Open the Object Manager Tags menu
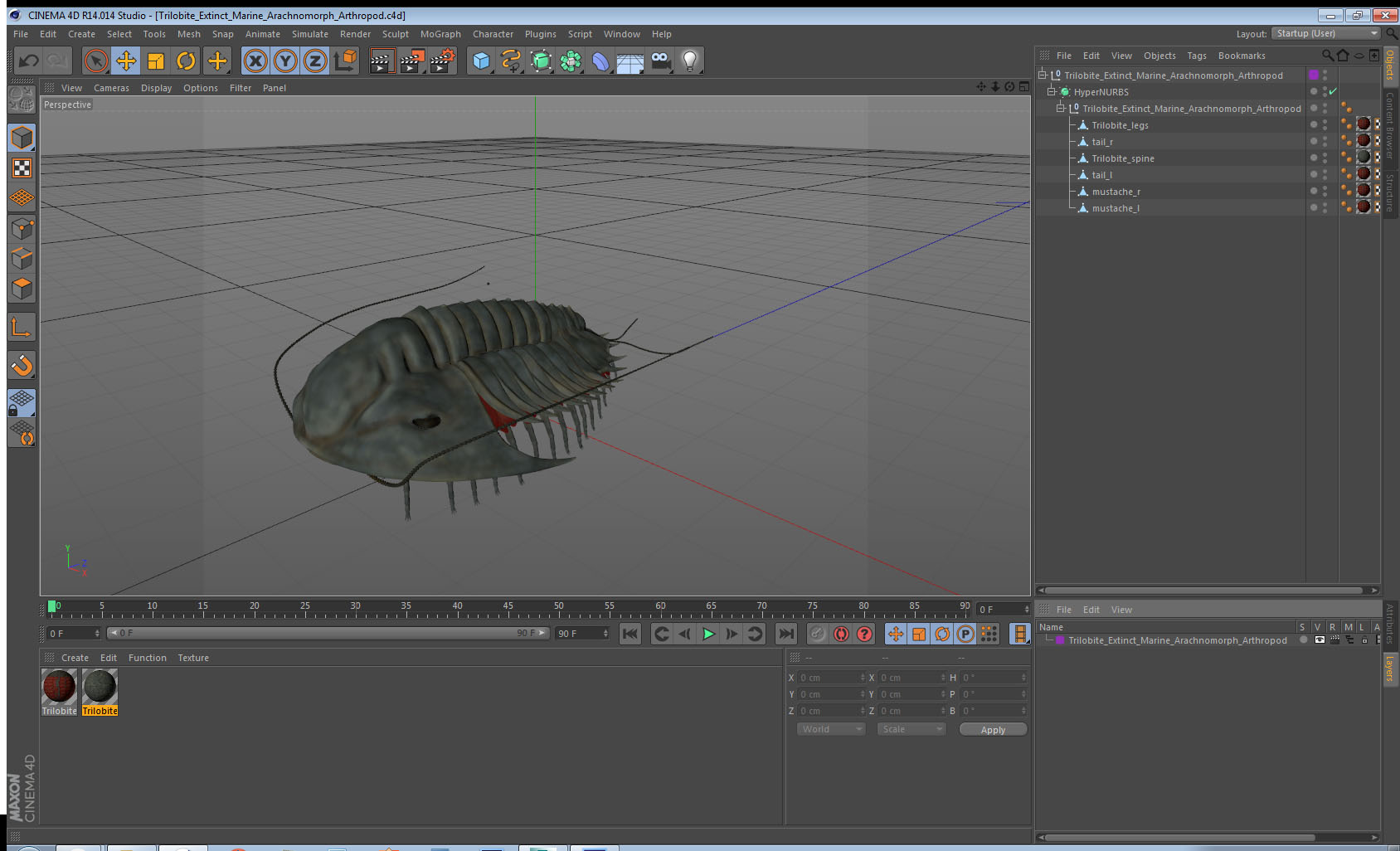This screenshot has height=851, width=1400. [x=1197, y=56]
